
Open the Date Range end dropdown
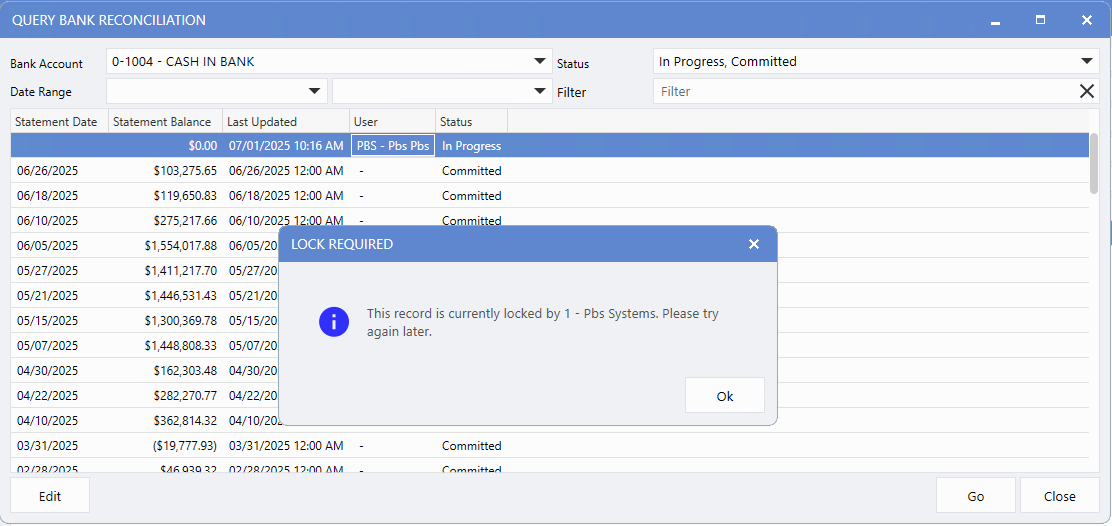pyautogui.click(x=541, y=91)
